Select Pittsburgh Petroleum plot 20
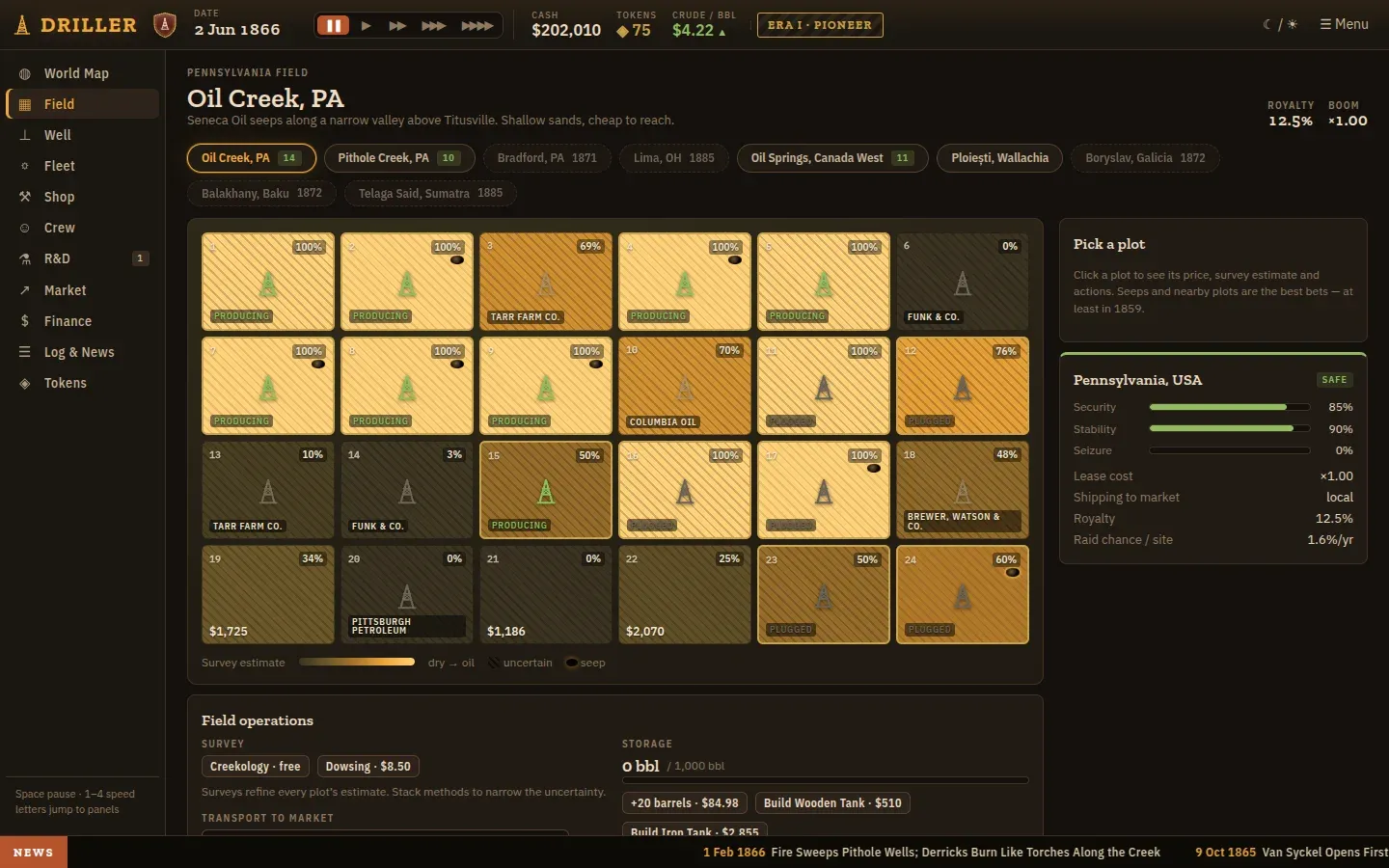 point(407,595)
